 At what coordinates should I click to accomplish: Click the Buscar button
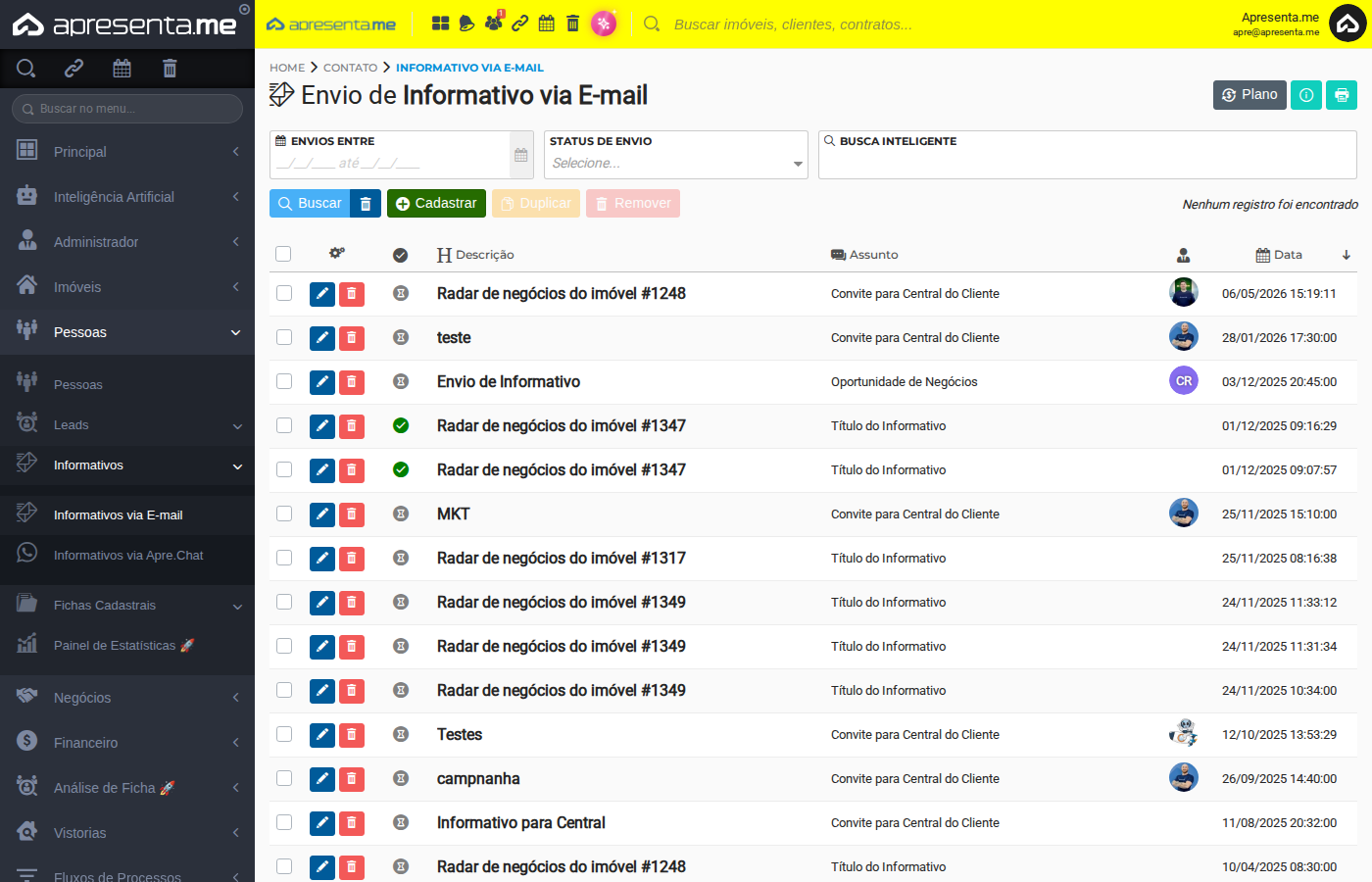pyautogui.click(x=310, y=203)
